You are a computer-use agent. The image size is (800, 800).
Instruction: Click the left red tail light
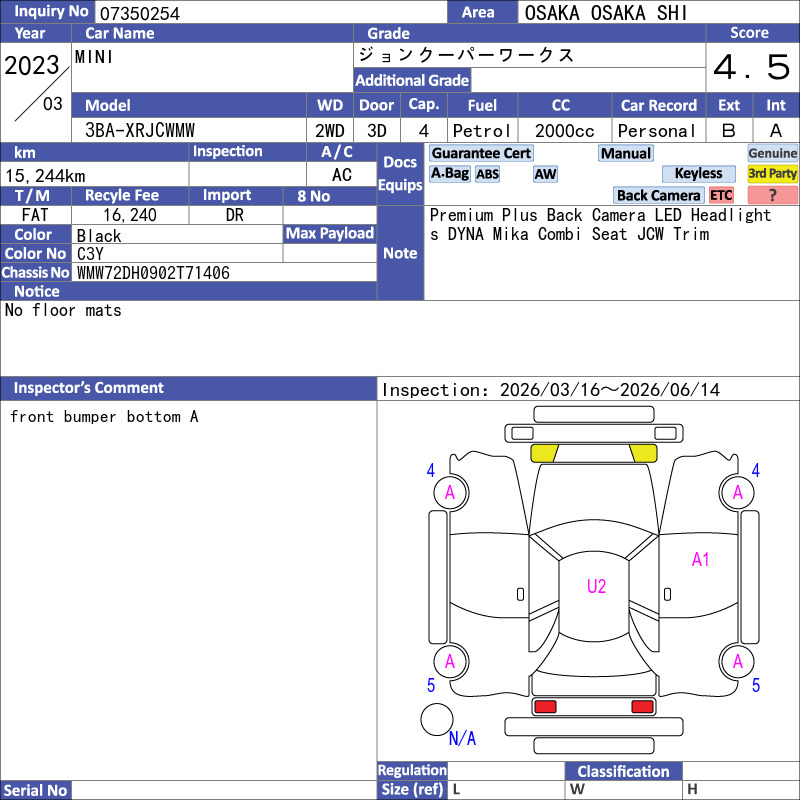[x=545, y=707]
